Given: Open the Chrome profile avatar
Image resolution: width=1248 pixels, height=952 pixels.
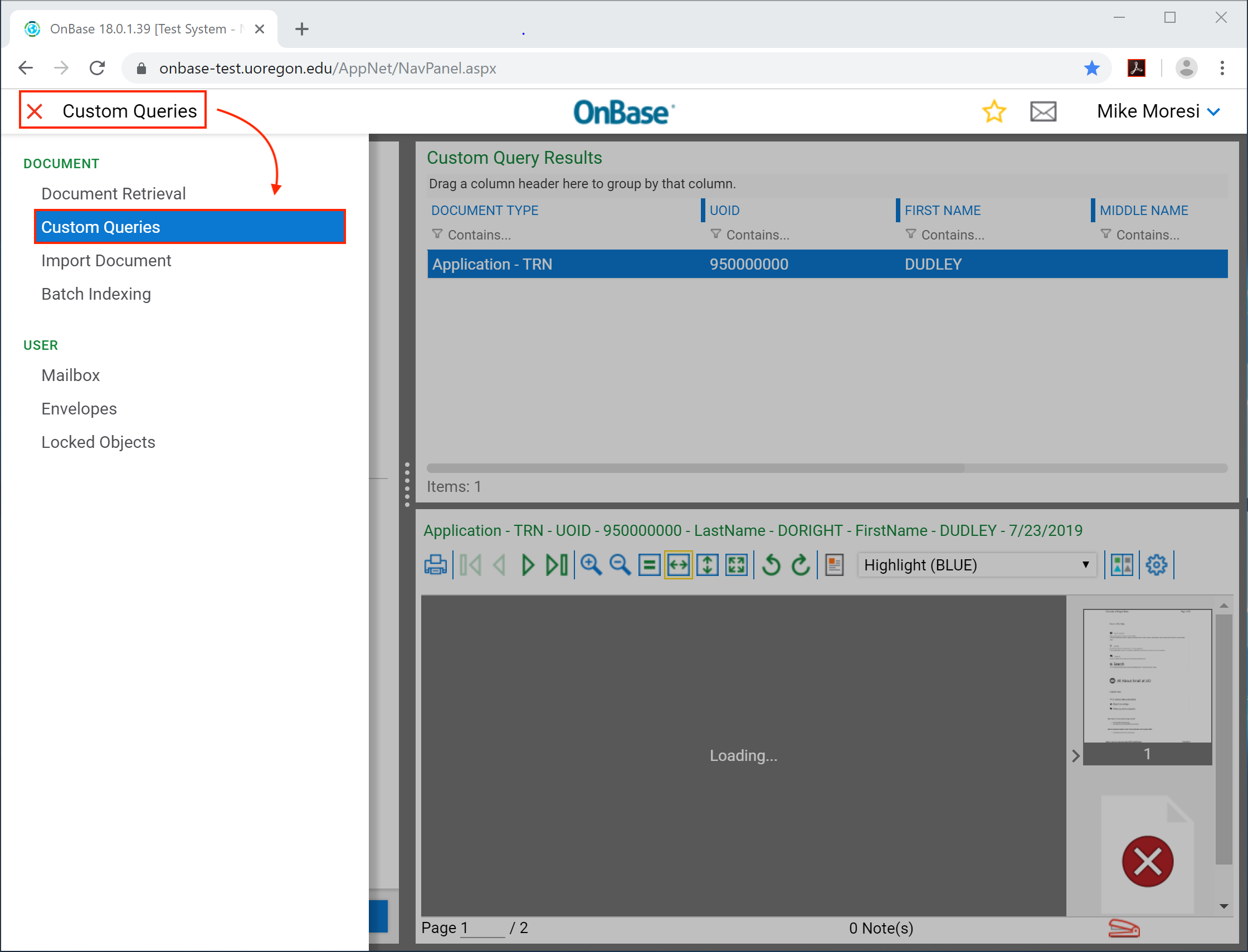Looking at the screenshot, I should pyautogui.click(x=1186, y=68).
